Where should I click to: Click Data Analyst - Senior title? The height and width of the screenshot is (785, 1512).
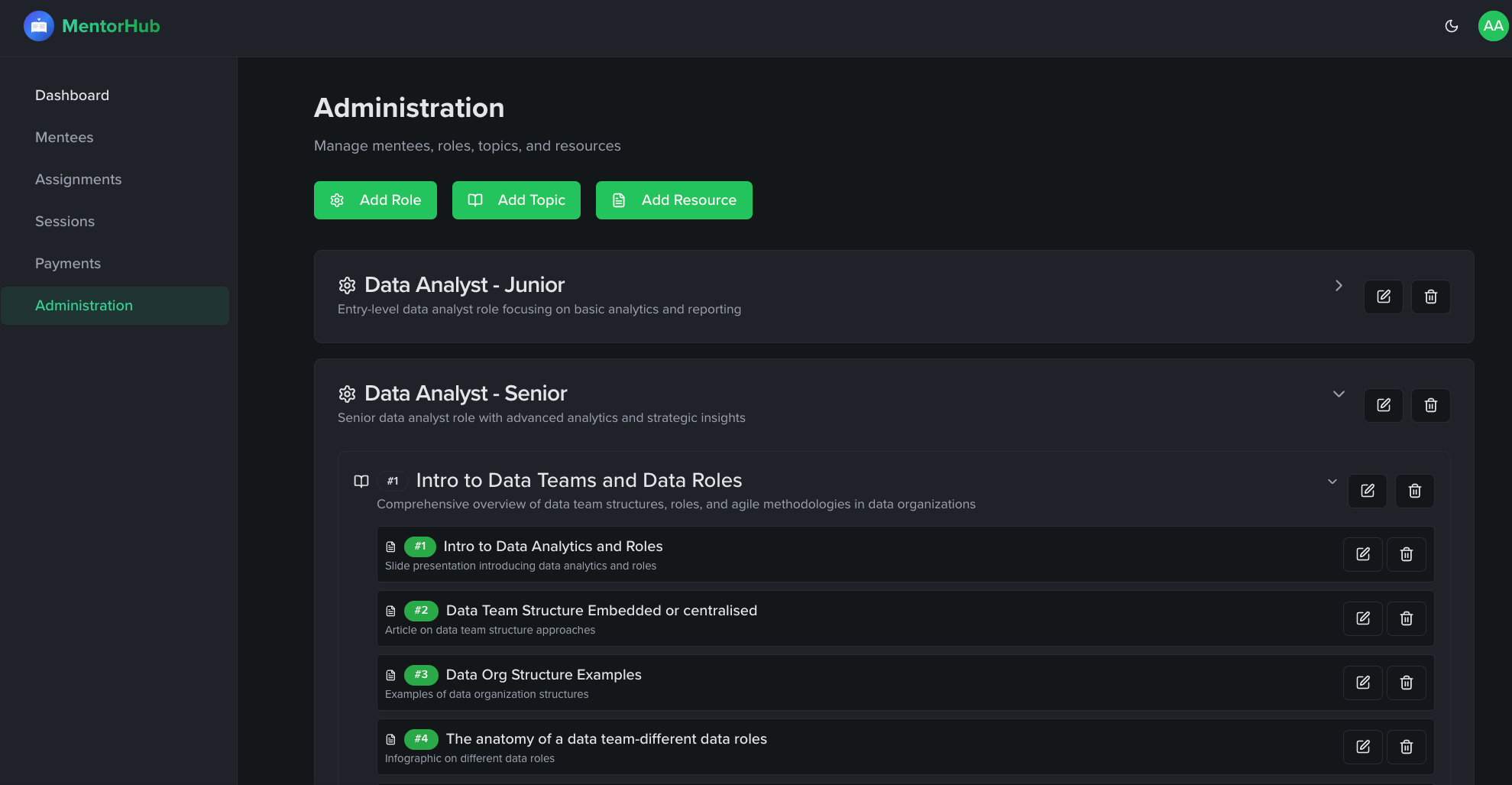[466, 394]
